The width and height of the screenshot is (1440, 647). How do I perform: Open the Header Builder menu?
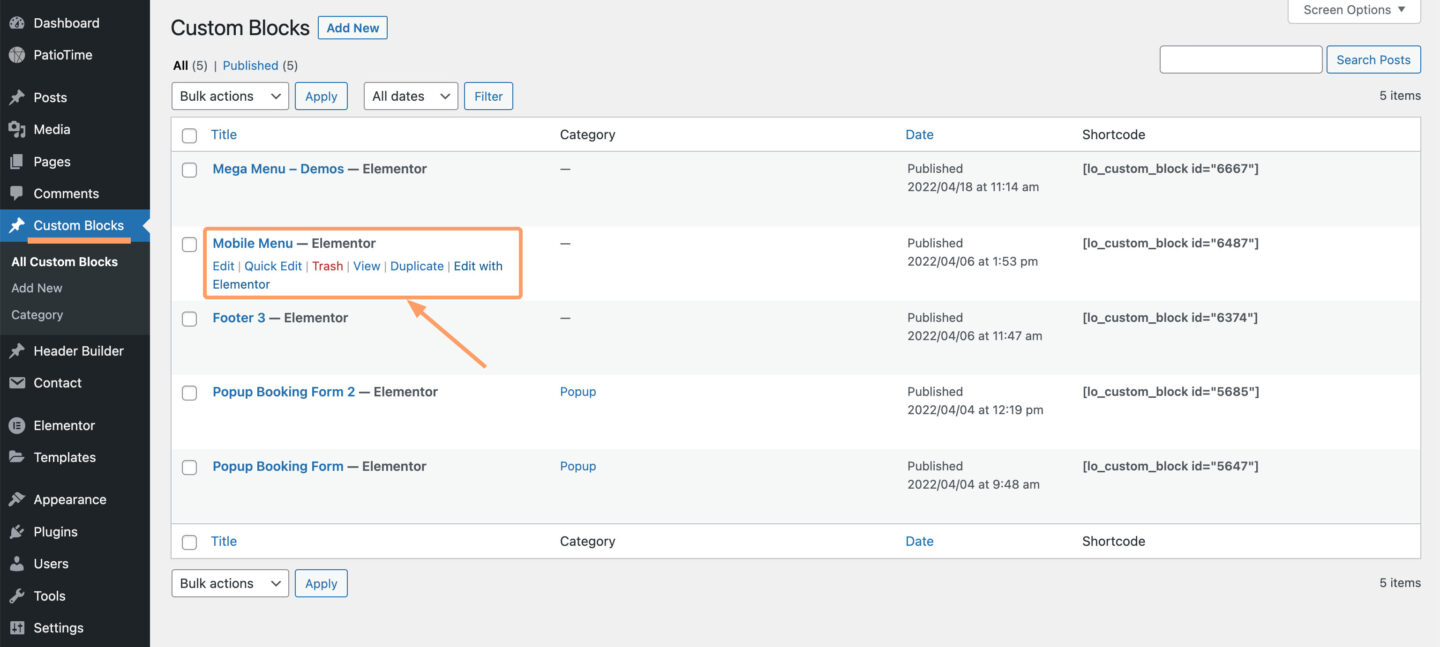[79, 350]
